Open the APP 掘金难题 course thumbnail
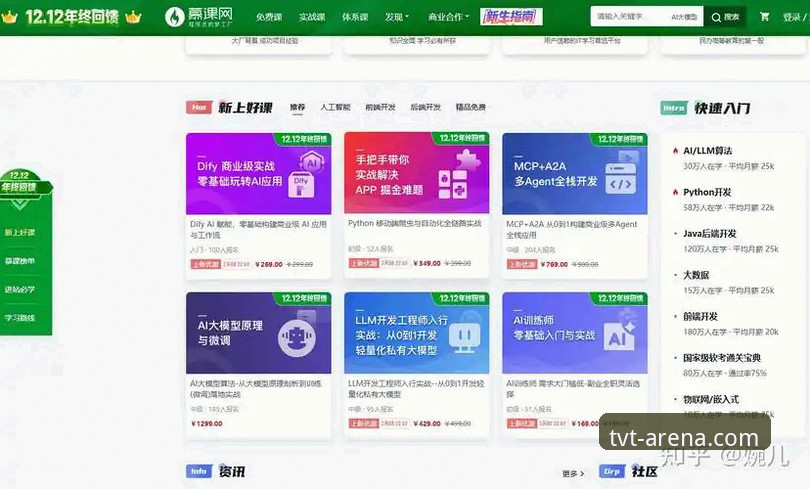Screen dimensions: 810x489 click(416, 173)
